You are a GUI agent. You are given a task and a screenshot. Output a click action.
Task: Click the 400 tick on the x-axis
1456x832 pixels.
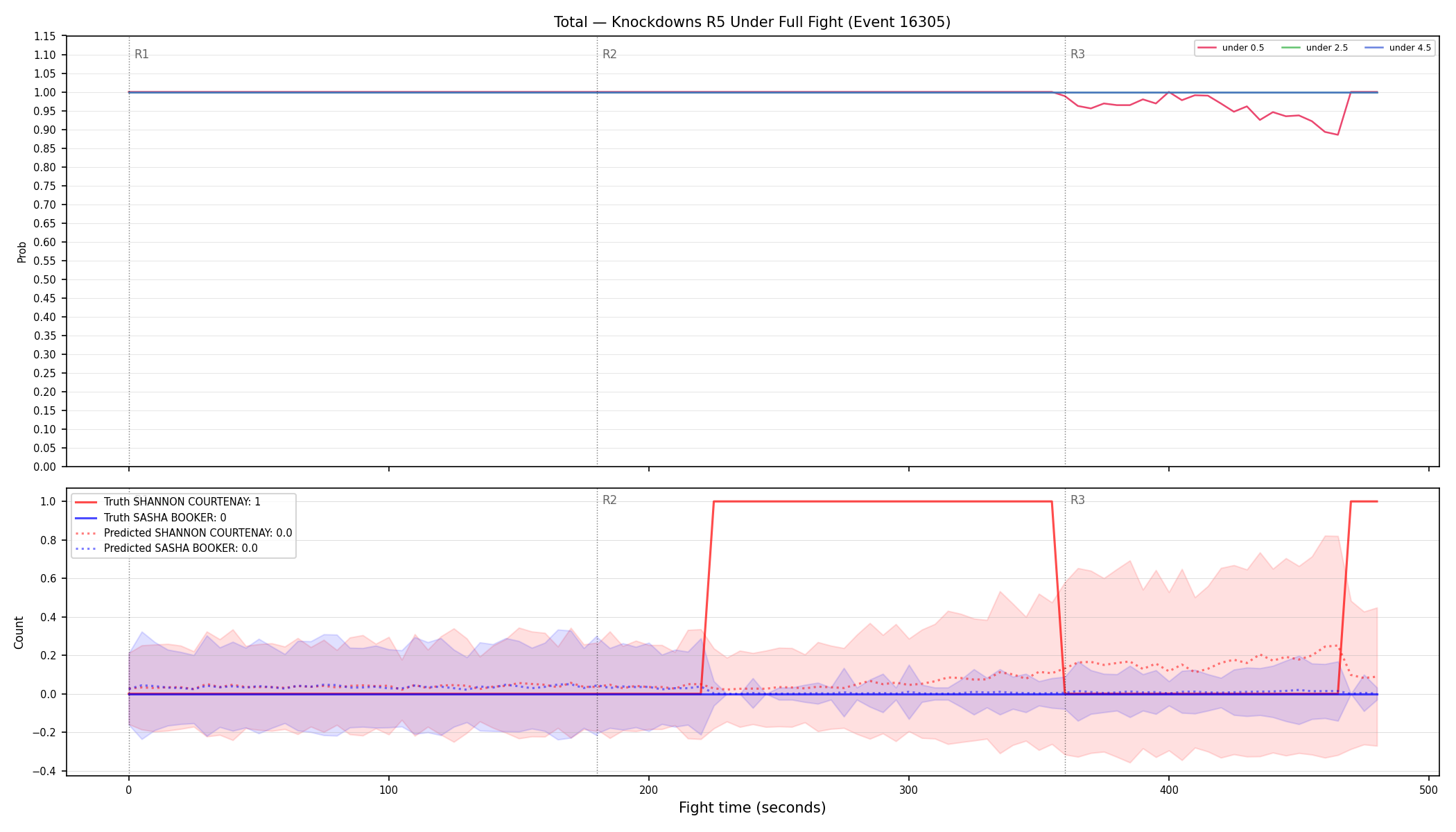[1168, 790]
